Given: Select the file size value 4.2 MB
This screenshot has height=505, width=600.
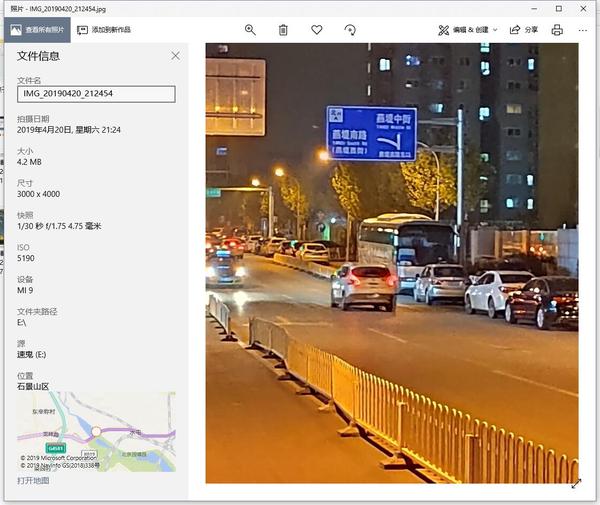Looking at the screenshot, I should click(29, 162).
